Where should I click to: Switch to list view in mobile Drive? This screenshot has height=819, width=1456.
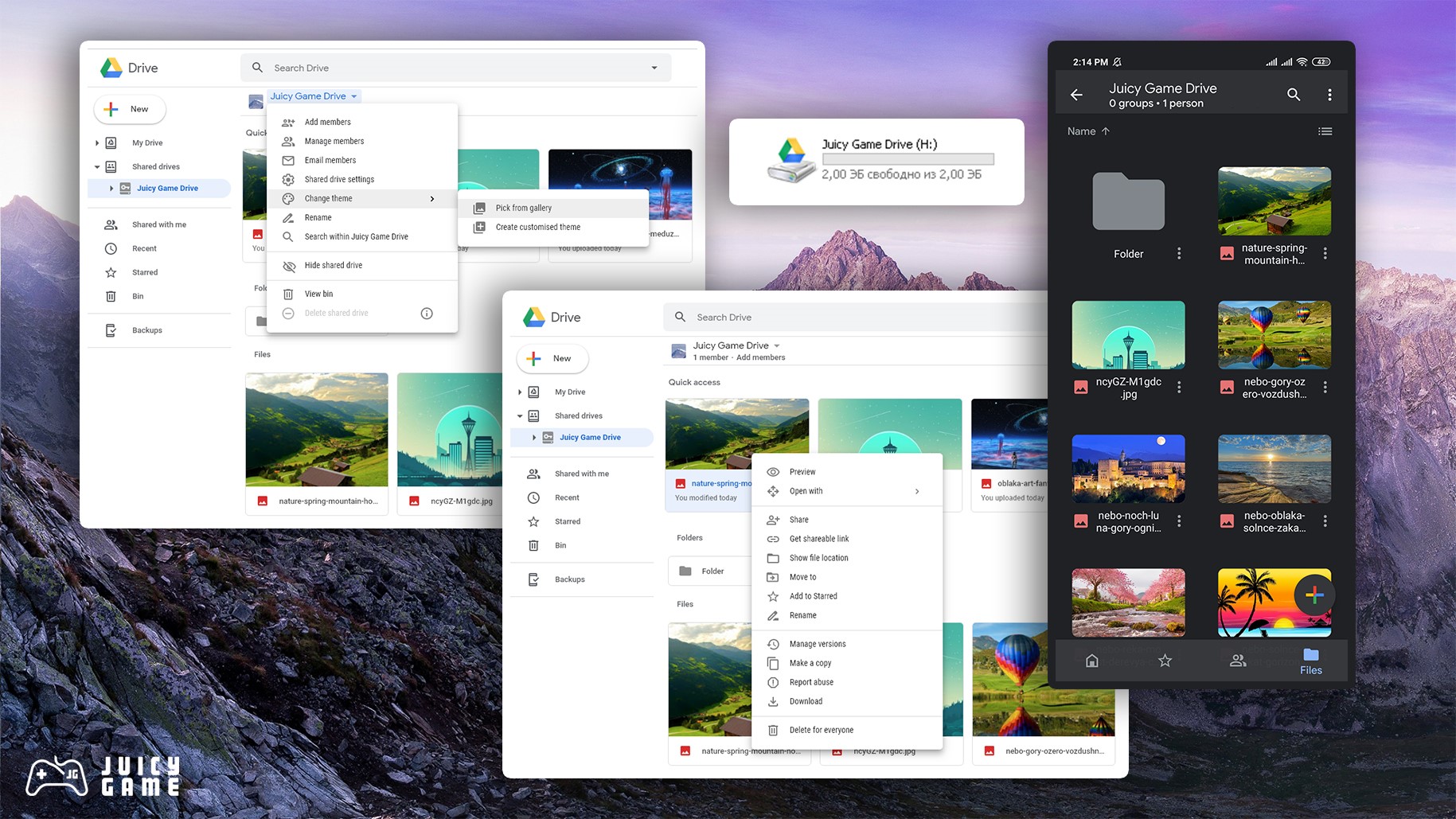click(x=1325, y=131)
